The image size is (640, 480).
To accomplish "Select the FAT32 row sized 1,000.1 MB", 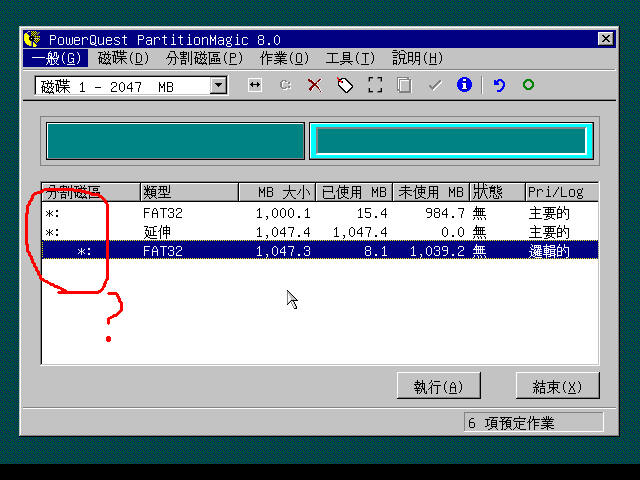I will (320, 213).
